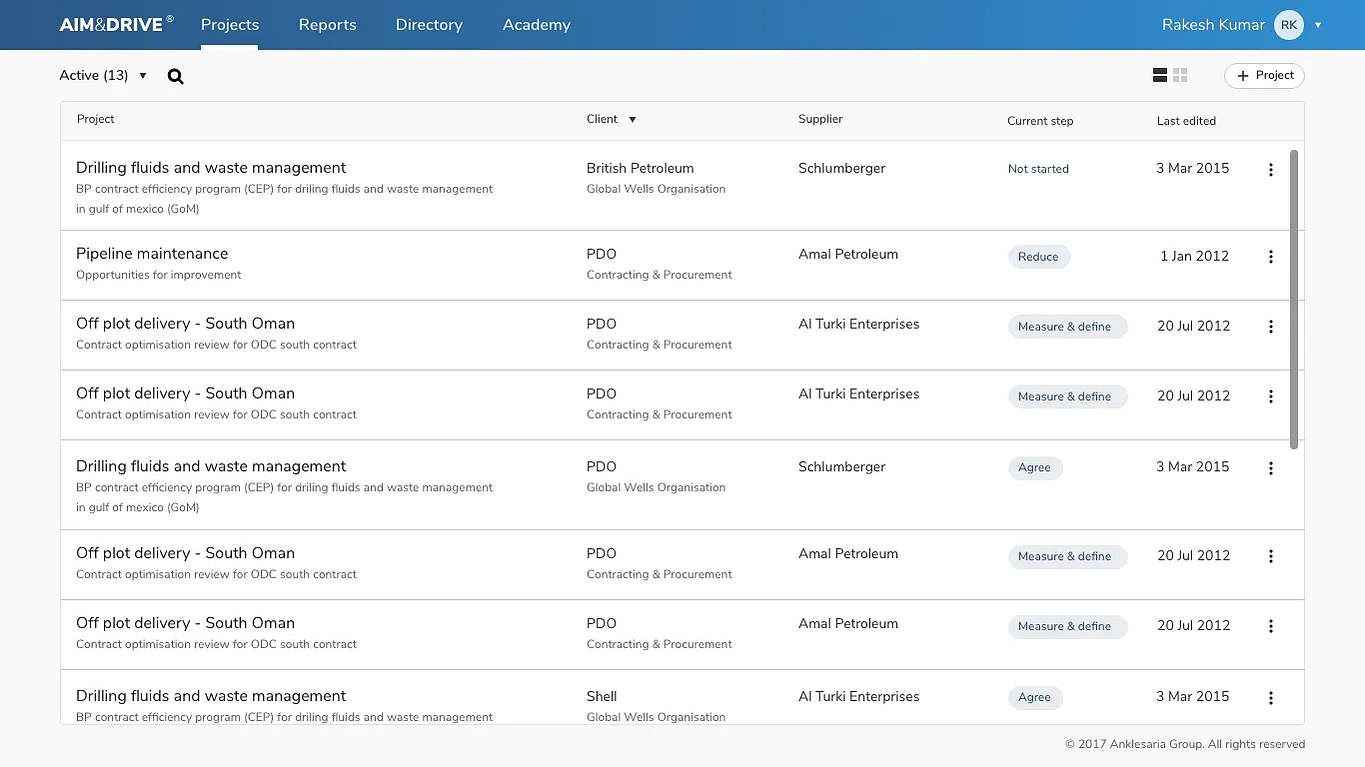Screen dimensions: 1365x767
Task: Open kebab menu for Shell client row
Action: click(1271, 698)
